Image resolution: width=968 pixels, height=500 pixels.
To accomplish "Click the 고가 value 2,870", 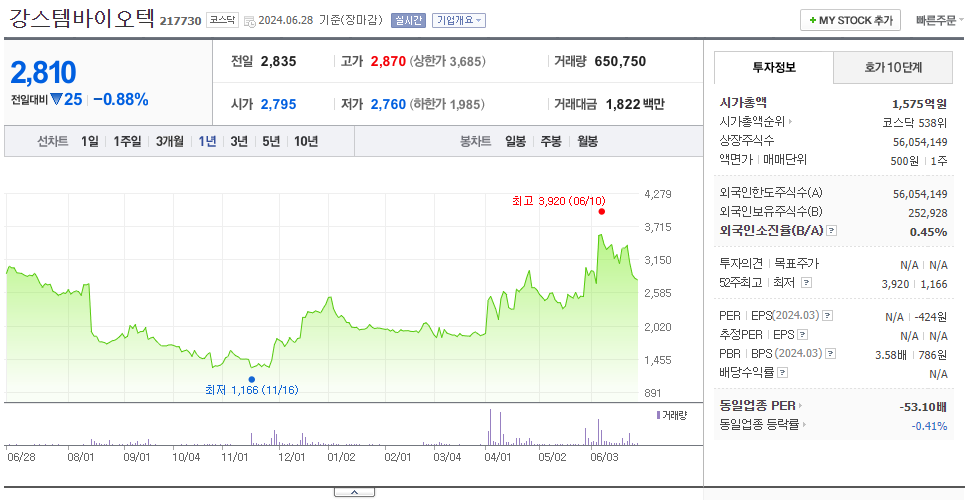I will 388,61.
